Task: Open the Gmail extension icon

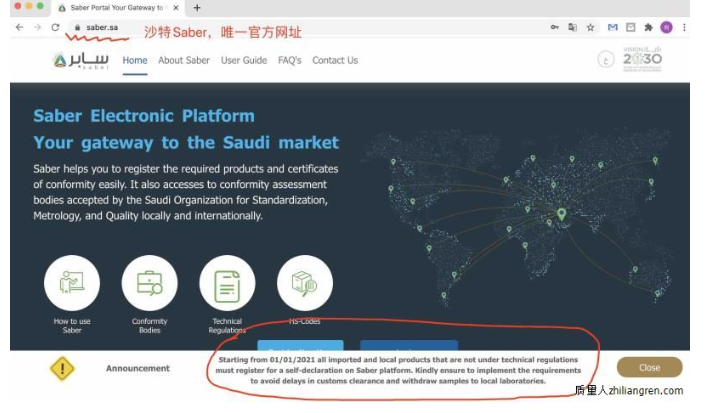Action: click(x=613, y=27)
